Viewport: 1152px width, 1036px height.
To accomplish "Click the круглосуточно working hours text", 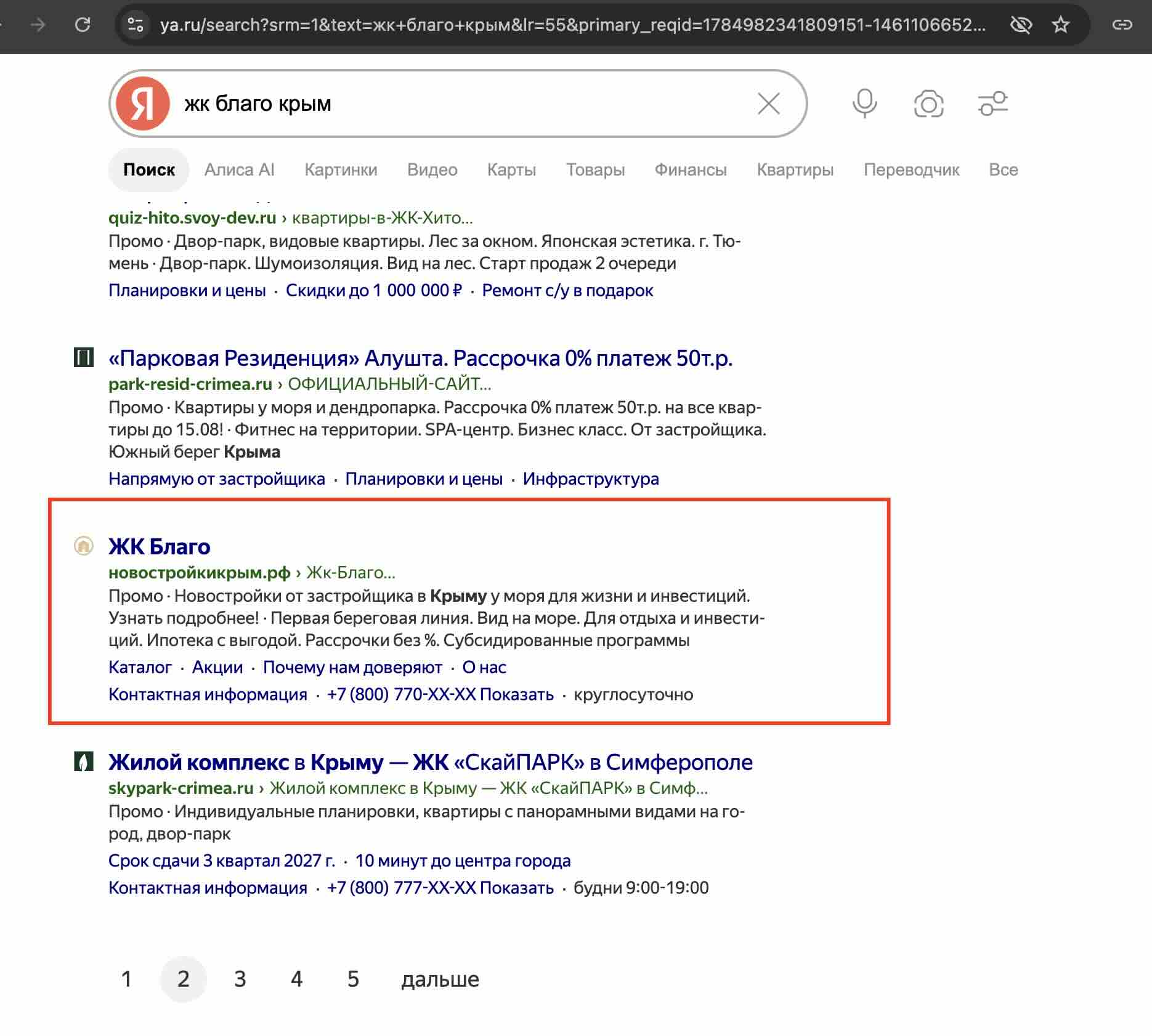I will [x=633, y=694].
